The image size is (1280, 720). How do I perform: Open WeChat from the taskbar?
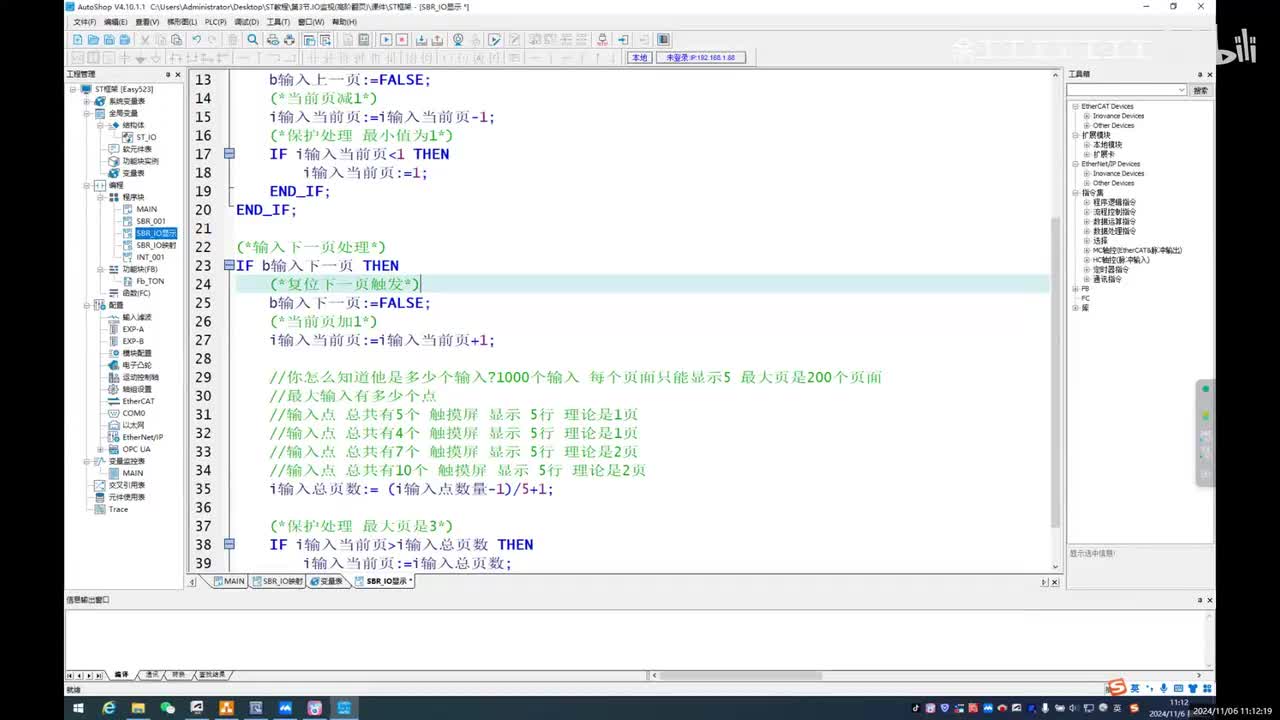click(167, 708)
